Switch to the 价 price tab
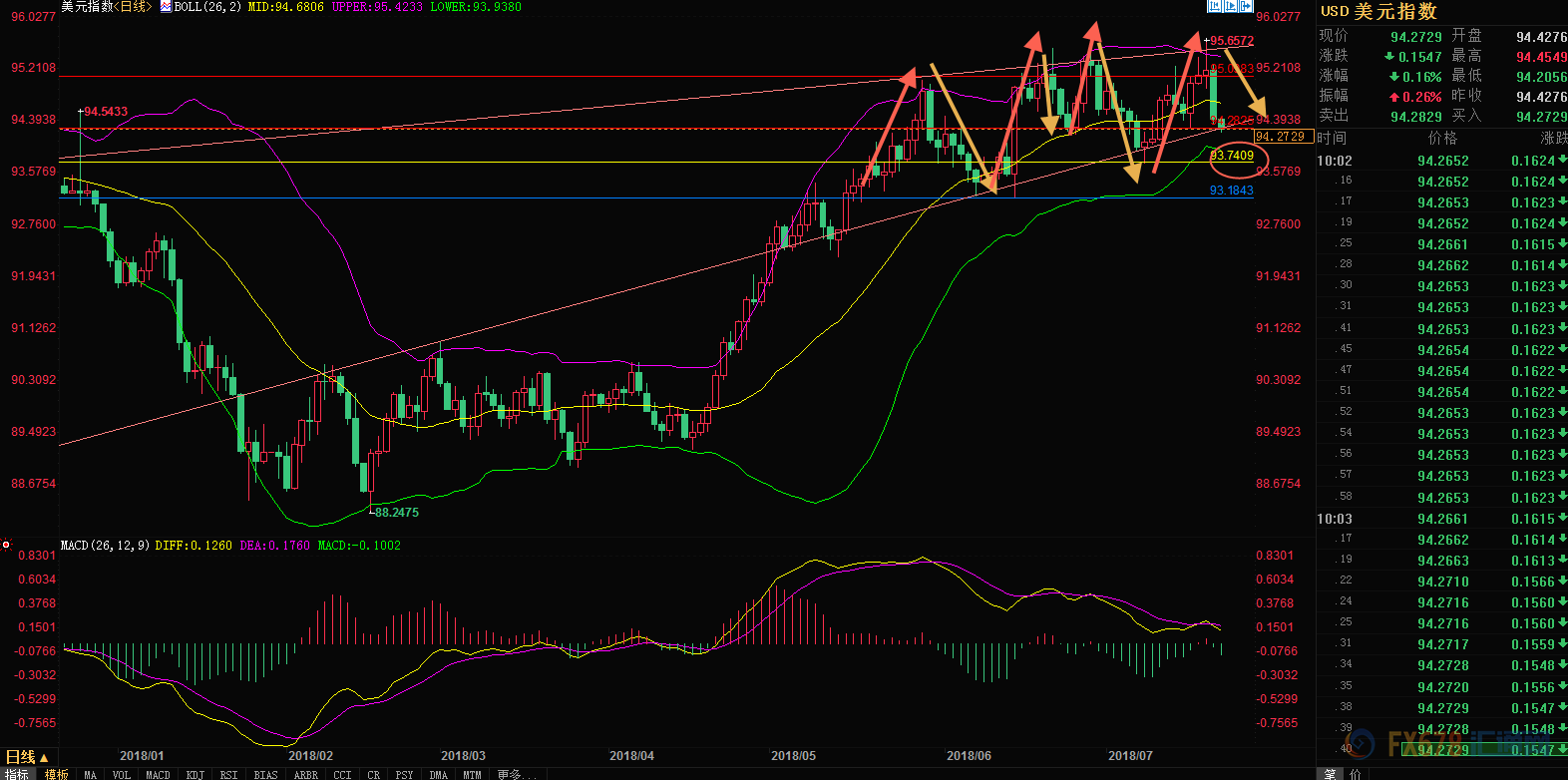This screenshot has width=1568, height=780. click(x=1356, y=774)
